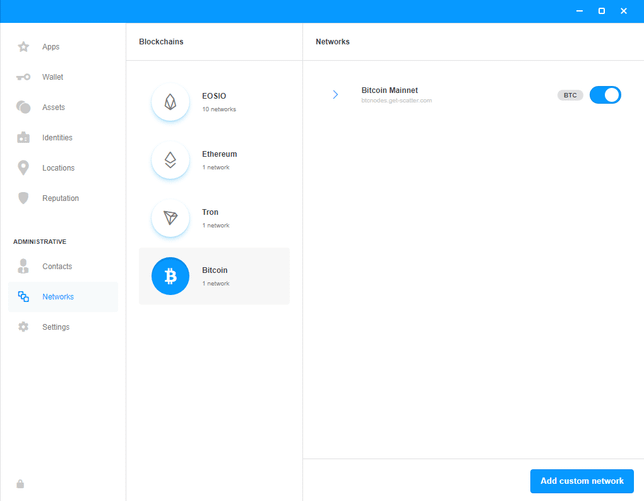Viewport: 644px width, 501px height.
Task: Click the Ethereum diamond logo icon
Action: click(x=170, y=160)
